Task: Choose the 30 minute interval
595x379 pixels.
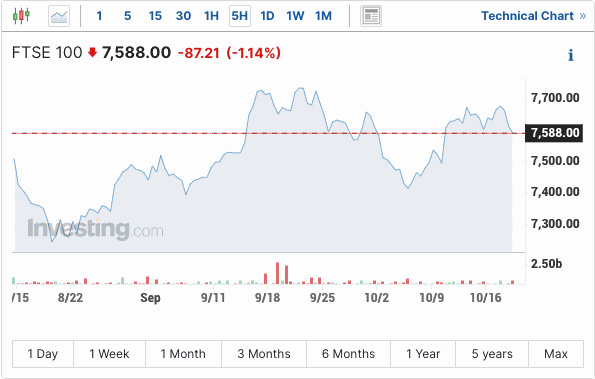Action: 183,16
